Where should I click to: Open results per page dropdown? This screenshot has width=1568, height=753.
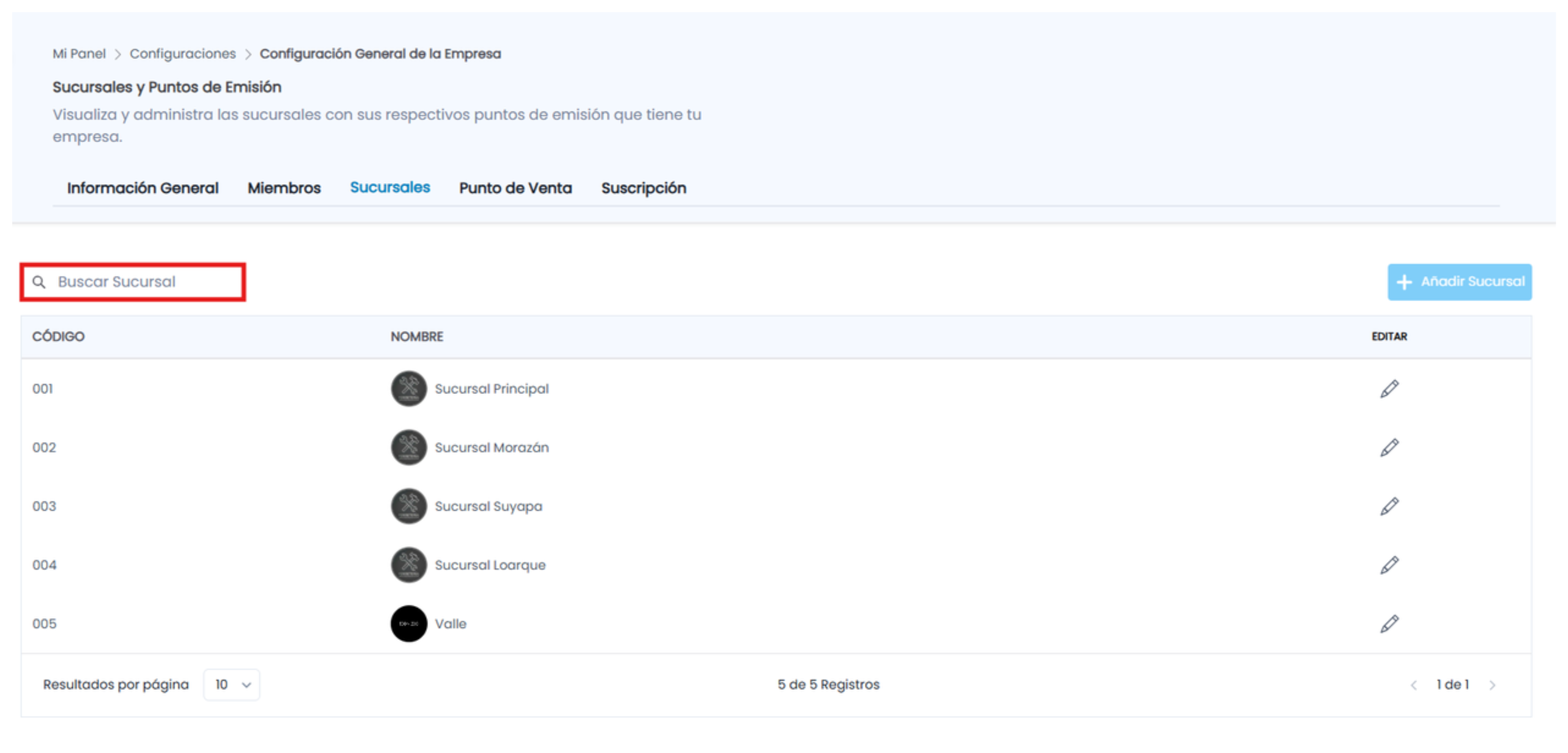coord(232,685)
